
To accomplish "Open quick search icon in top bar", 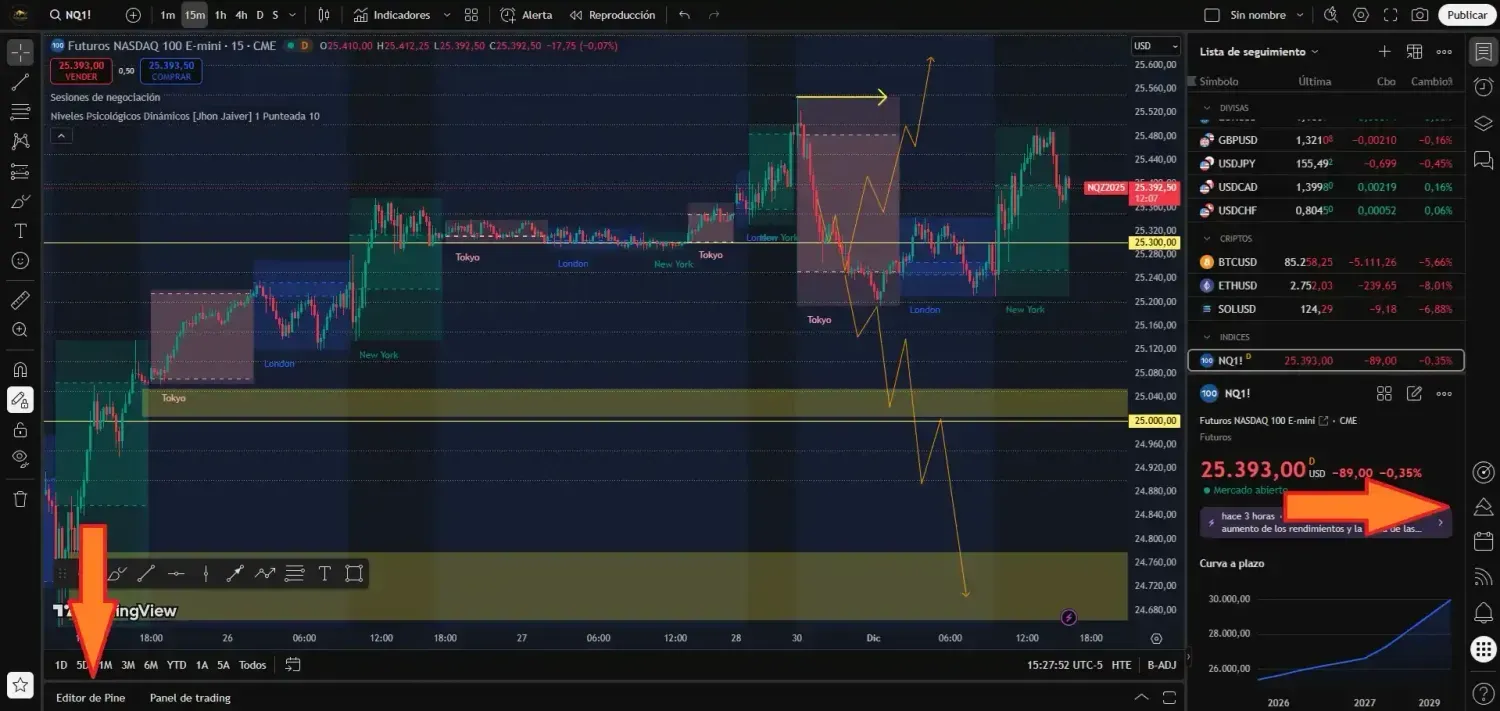I will (1331, 15).
